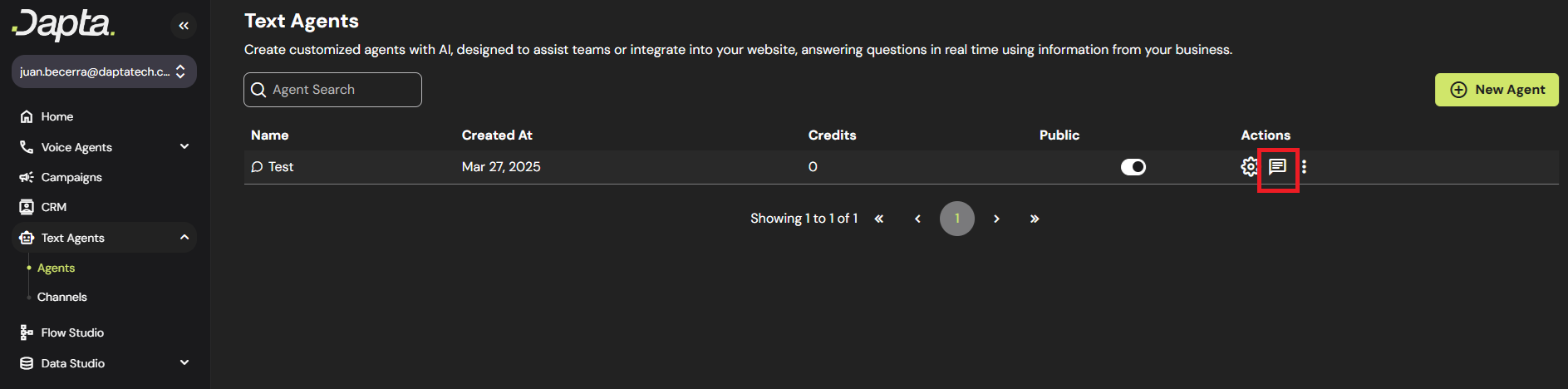Focus the Agent Search field
The image size is (1568, 389).
tap(341, 90)
